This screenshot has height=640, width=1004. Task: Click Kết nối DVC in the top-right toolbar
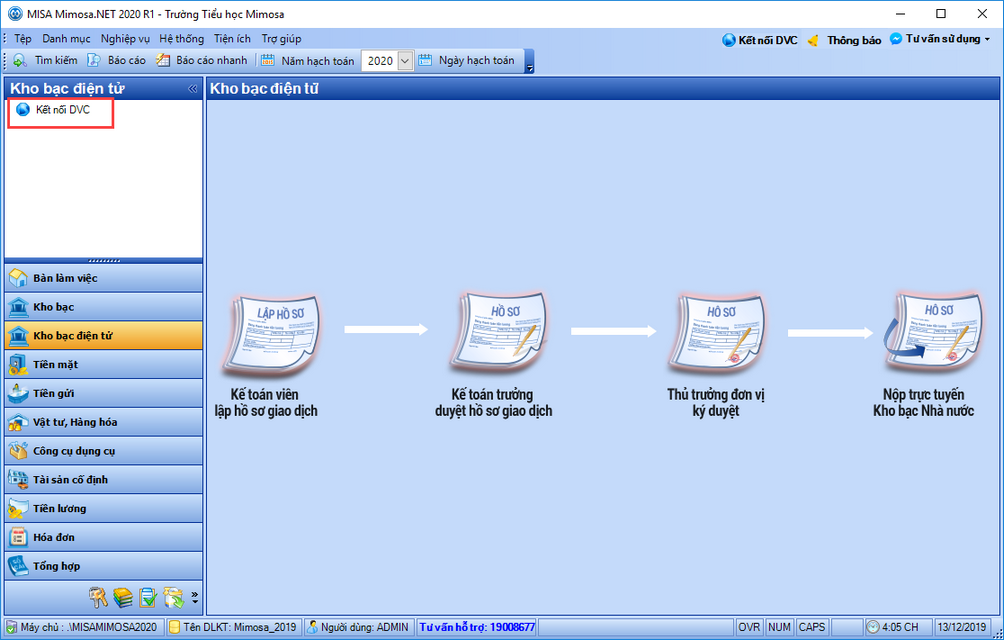[760, 40]
